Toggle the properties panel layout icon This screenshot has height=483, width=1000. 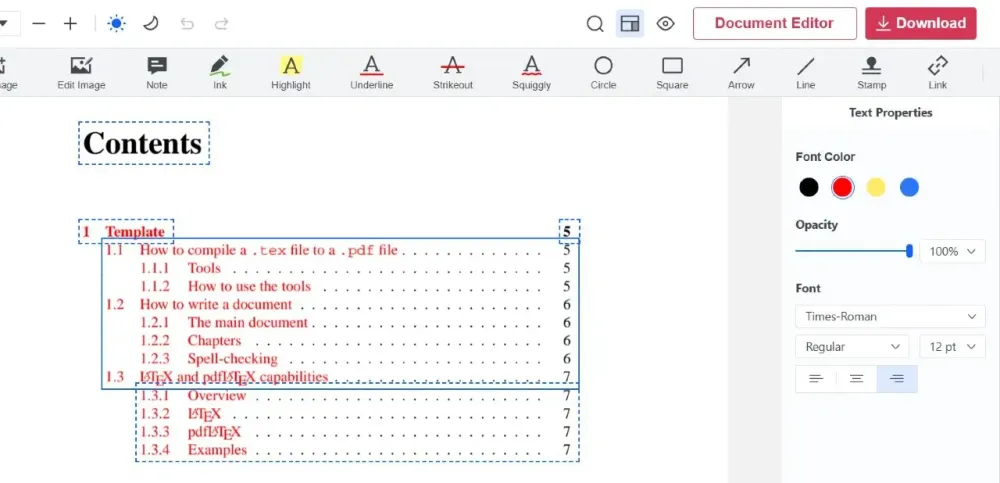629,24
